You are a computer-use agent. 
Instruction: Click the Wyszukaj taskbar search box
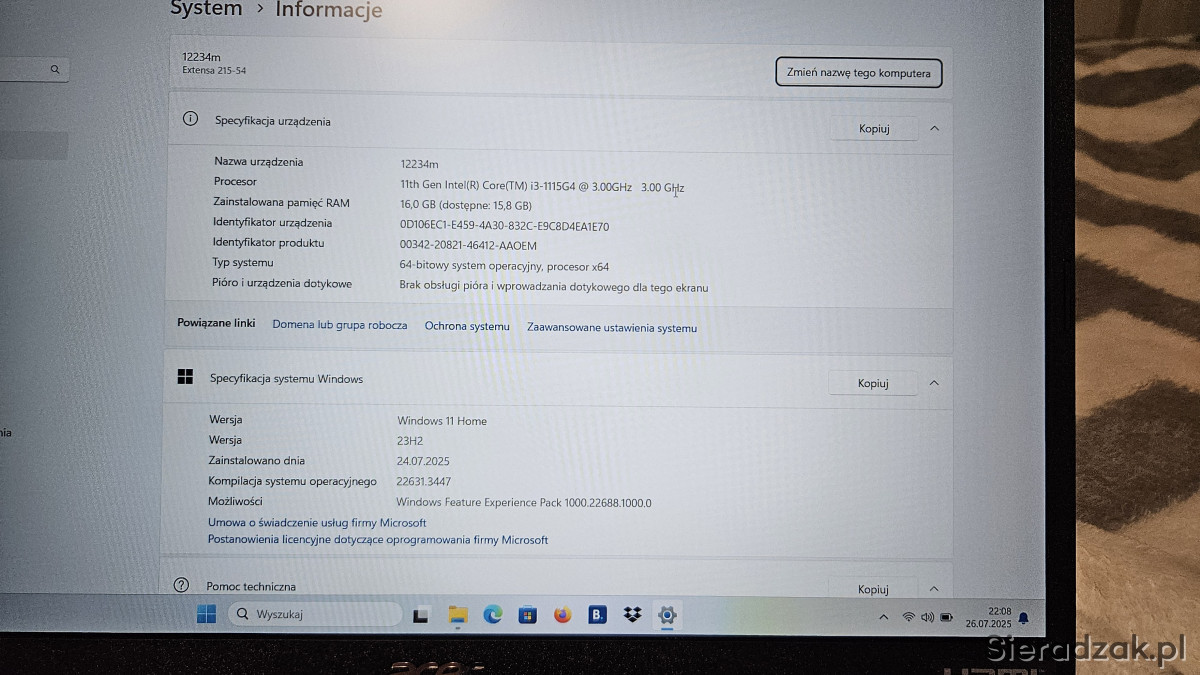pyautogui.click(x=315, y=614)
